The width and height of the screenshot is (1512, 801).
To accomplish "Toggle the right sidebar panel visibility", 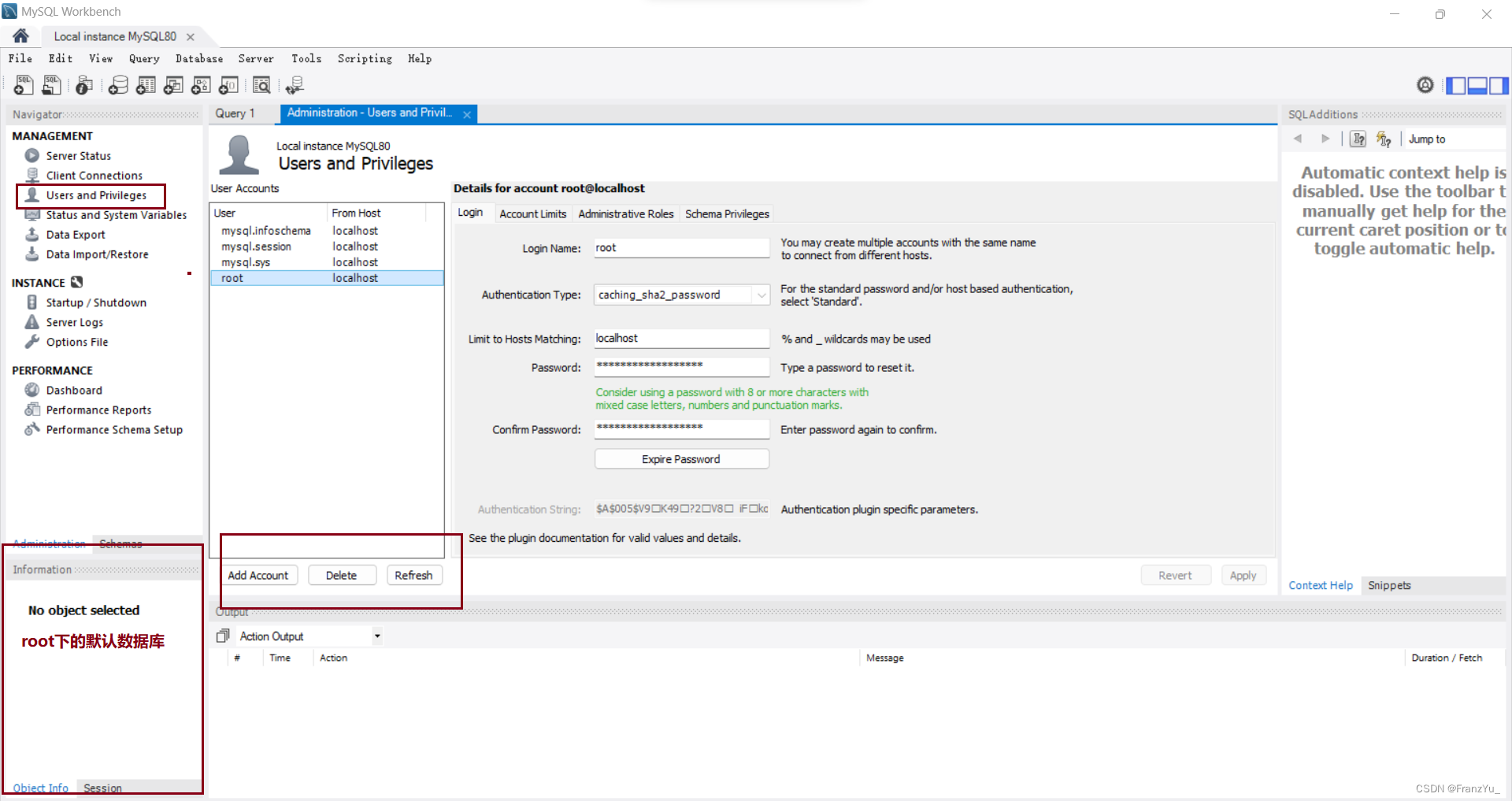I will 1499,85.
